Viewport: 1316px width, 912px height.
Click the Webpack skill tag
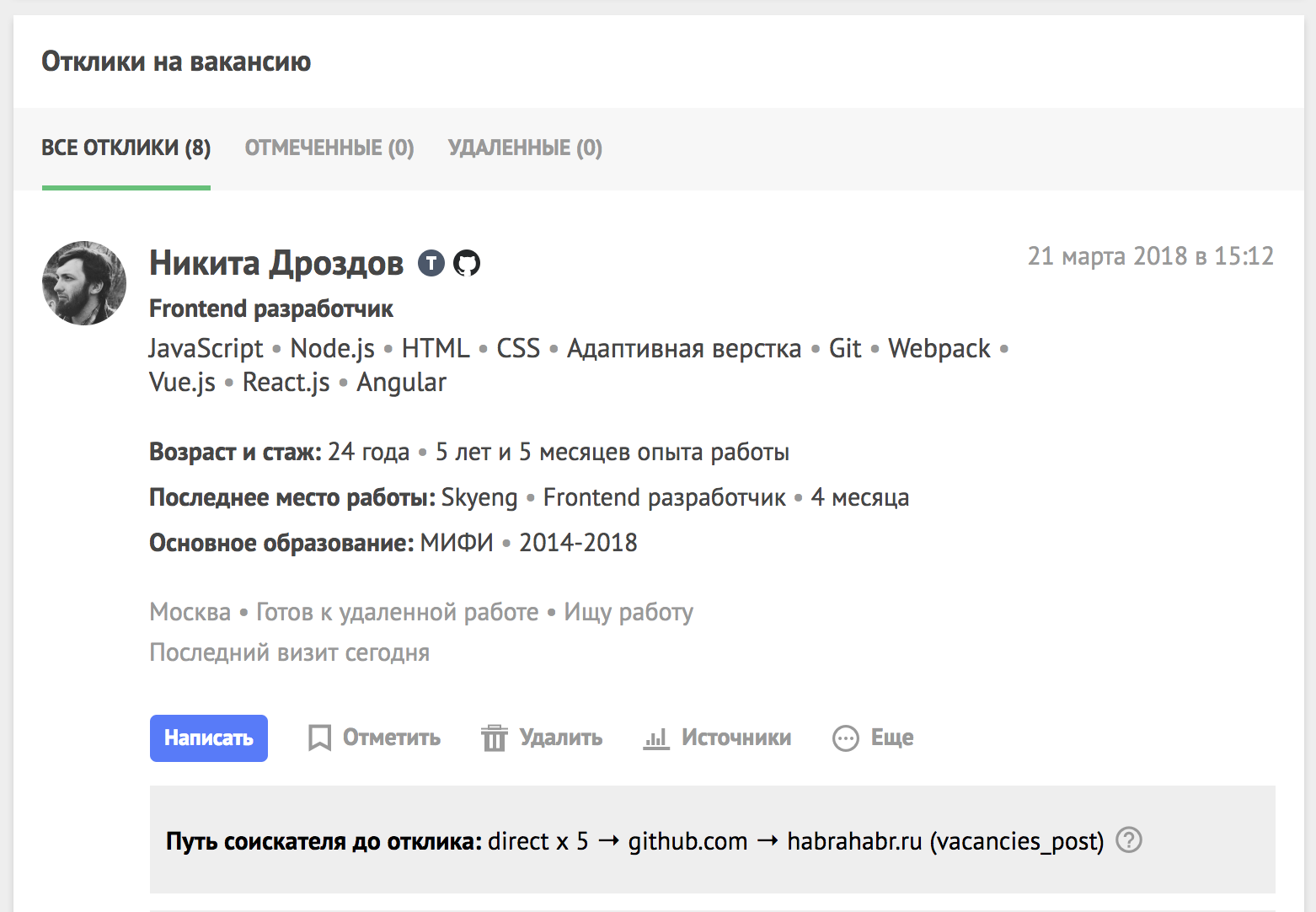[939, 349]
